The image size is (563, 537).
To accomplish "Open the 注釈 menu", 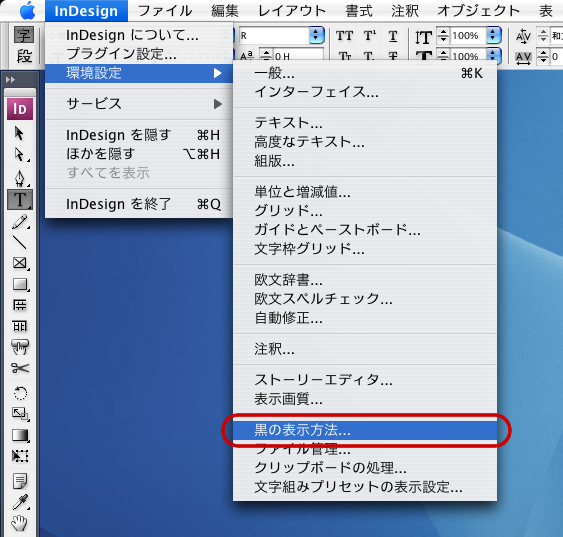I will pos(405,11).
